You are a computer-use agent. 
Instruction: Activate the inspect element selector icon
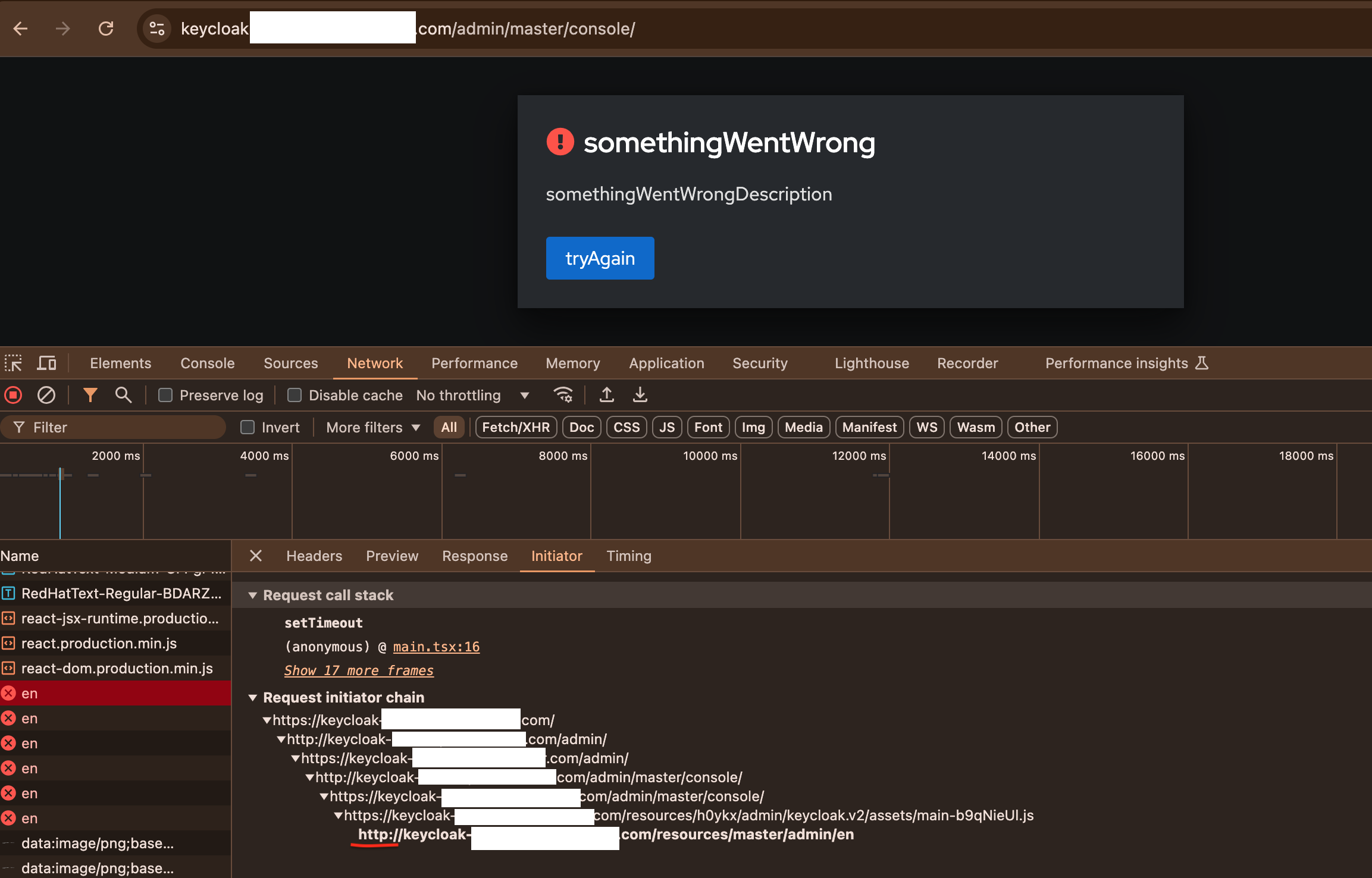tap(14, 363)
